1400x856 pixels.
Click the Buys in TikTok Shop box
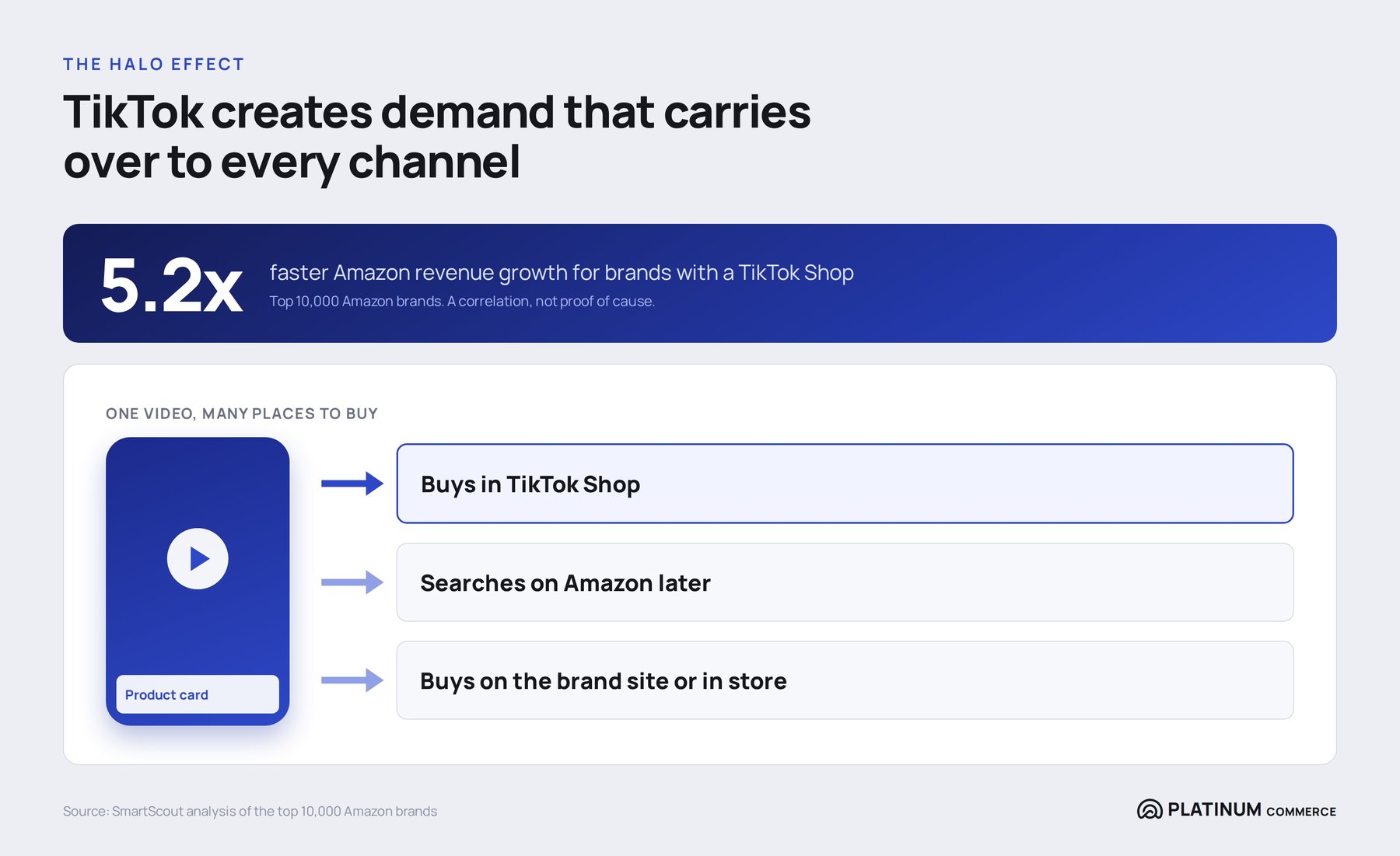[x=845, y=484]
